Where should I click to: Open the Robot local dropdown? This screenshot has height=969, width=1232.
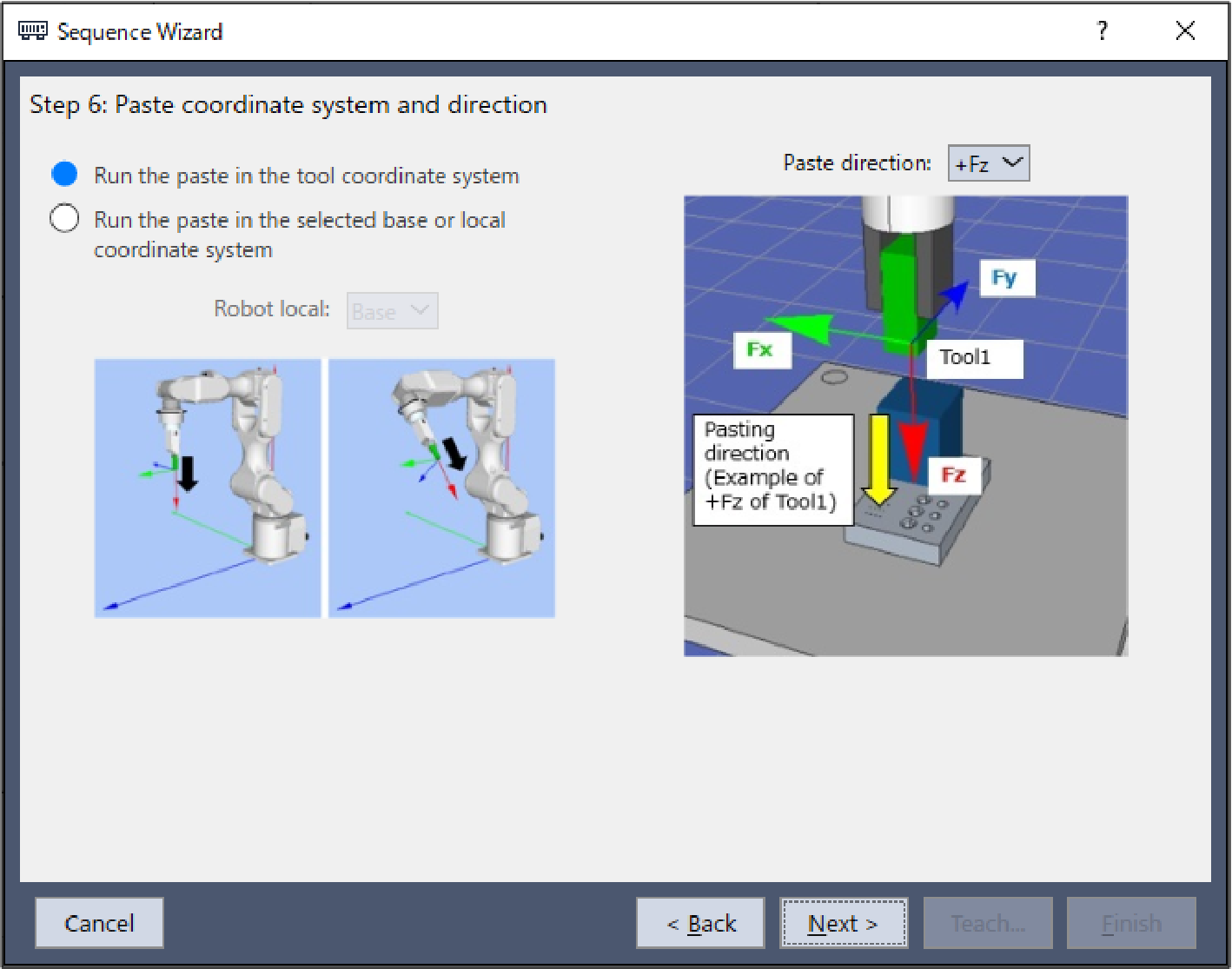pos(392,311)
